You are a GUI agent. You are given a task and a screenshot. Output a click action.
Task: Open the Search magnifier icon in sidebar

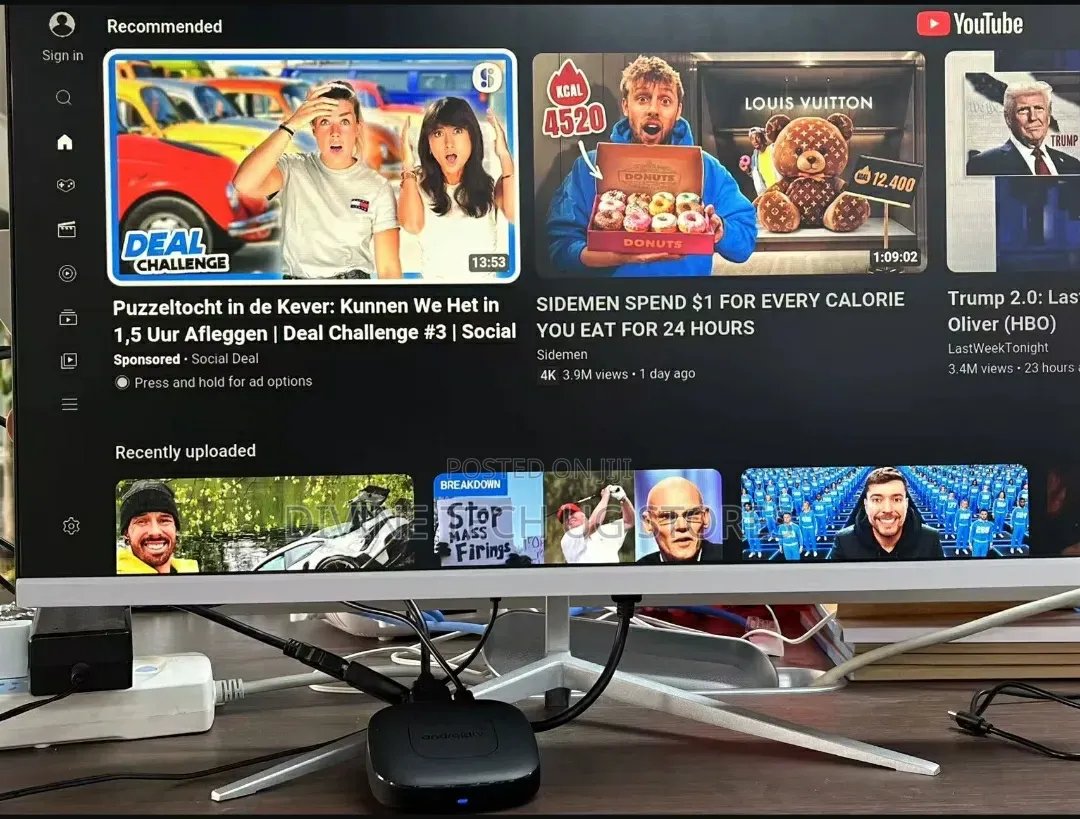(x=63, y=97)
